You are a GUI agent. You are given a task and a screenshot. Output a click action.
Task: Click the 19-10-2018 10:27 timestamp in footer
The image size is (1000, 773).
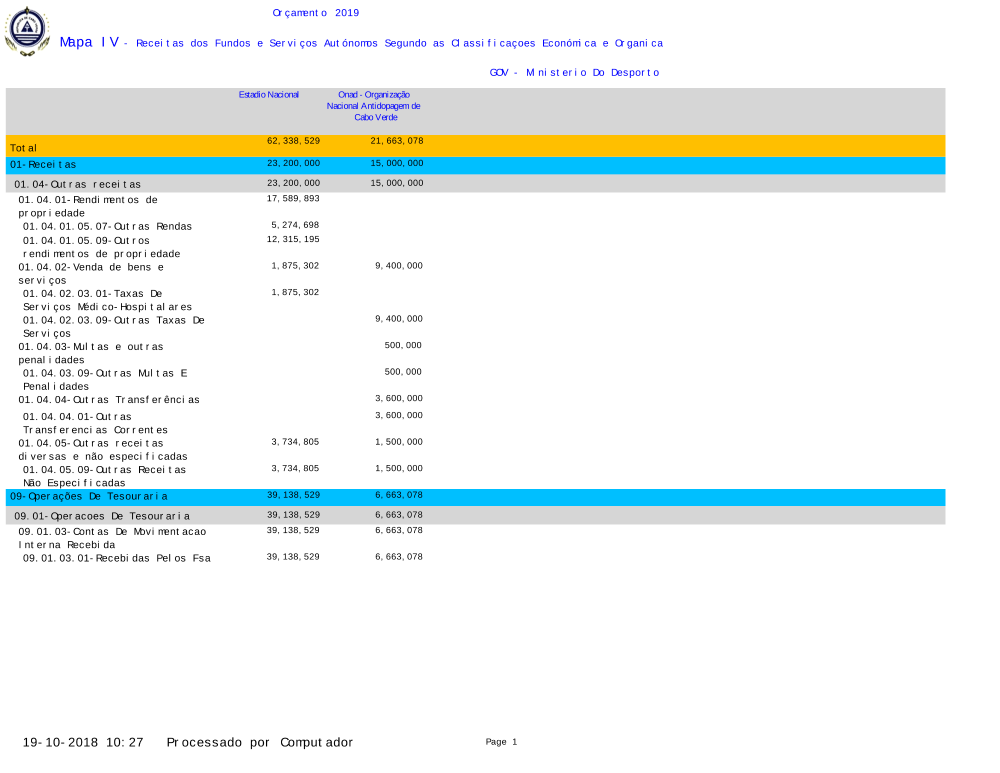(x=84, y=743)
